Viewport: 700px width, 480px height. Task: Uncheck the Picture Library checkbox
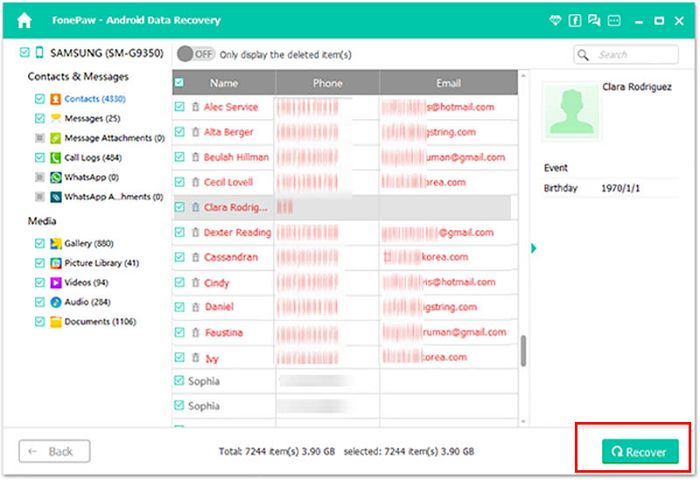(40, 263)
